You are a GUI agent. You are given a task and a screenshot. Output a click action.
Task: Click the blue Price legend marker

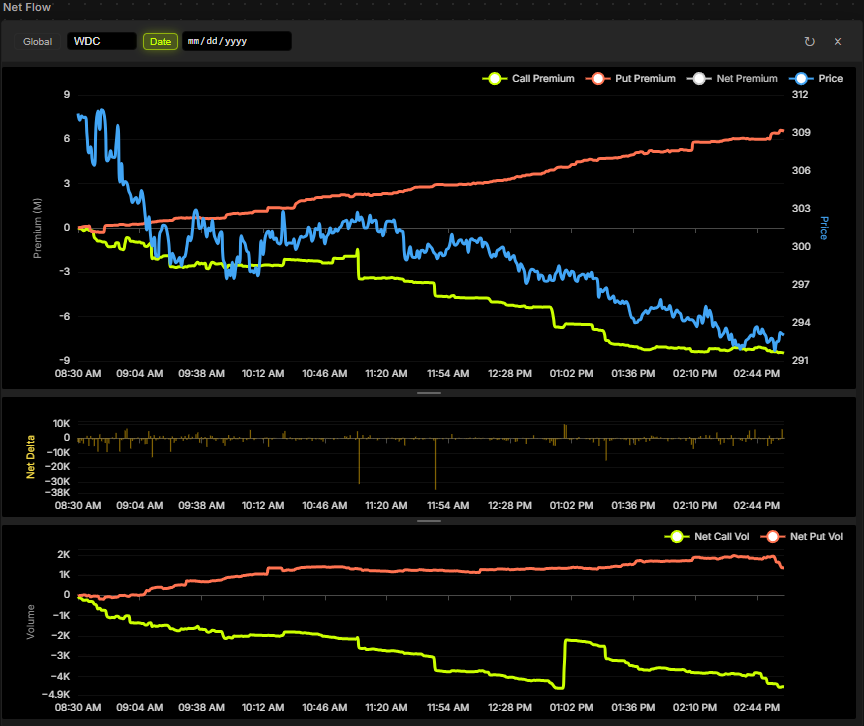(x=799, y=78)
